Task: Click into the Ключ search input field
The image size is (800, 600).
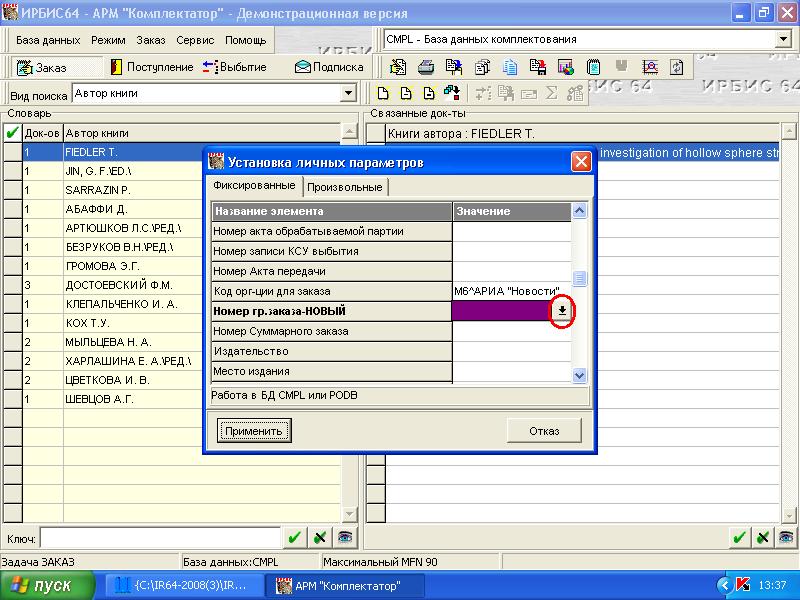Action: 158,538
